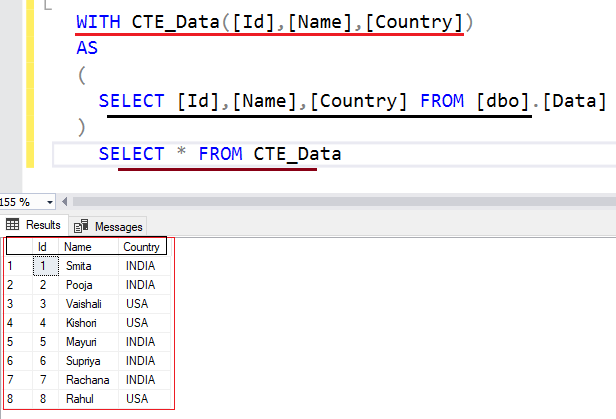Click the Messages tab icon
This screenshot has width=616, height=419.
click(81, 226)
